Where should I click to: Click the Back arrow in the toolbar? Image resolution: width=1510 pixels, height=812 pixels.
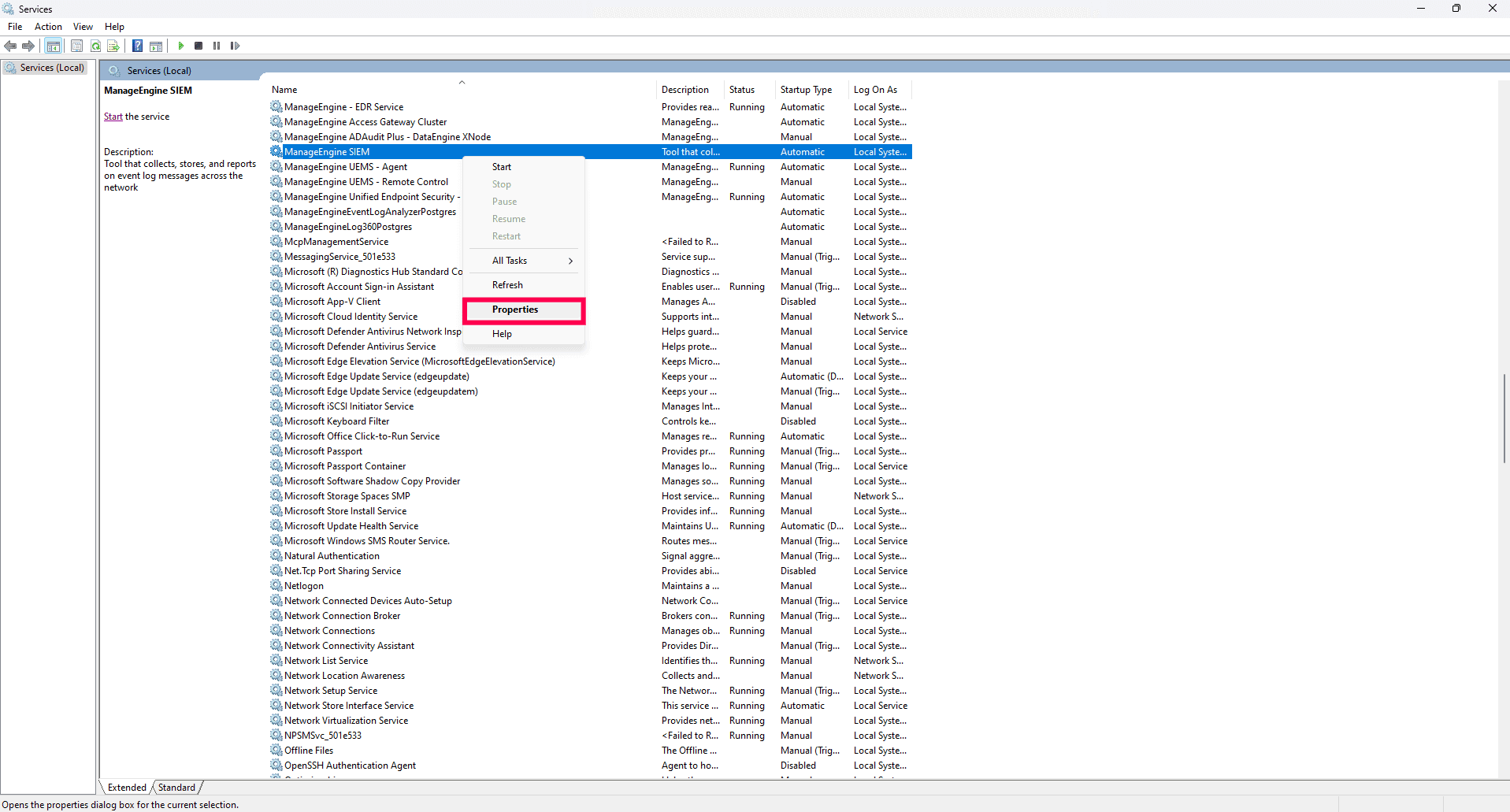click(x=10, y=46)
